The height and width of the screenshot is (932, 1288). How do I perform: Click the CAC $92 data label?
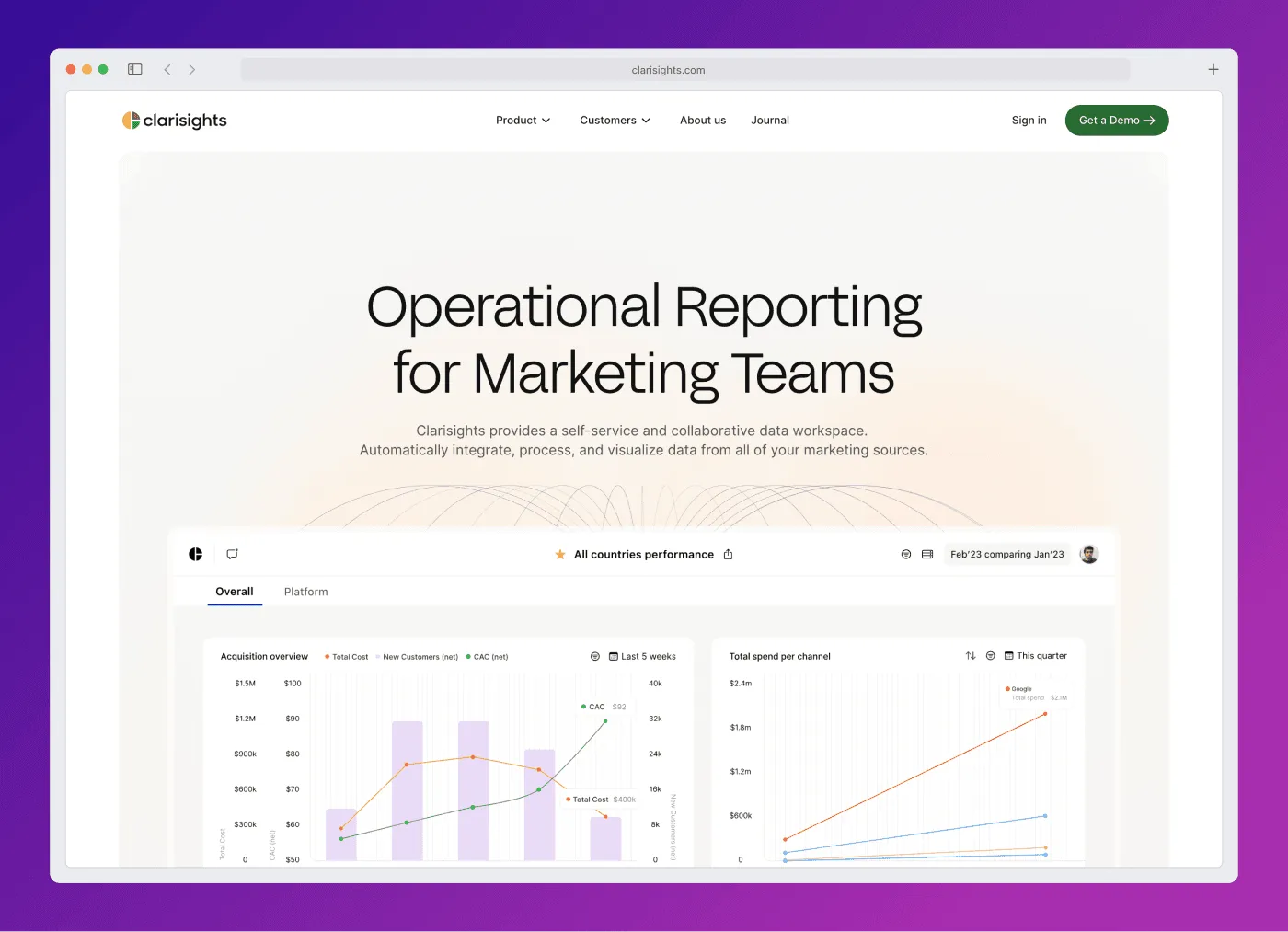pyautogui.click(x=604, y=707)
